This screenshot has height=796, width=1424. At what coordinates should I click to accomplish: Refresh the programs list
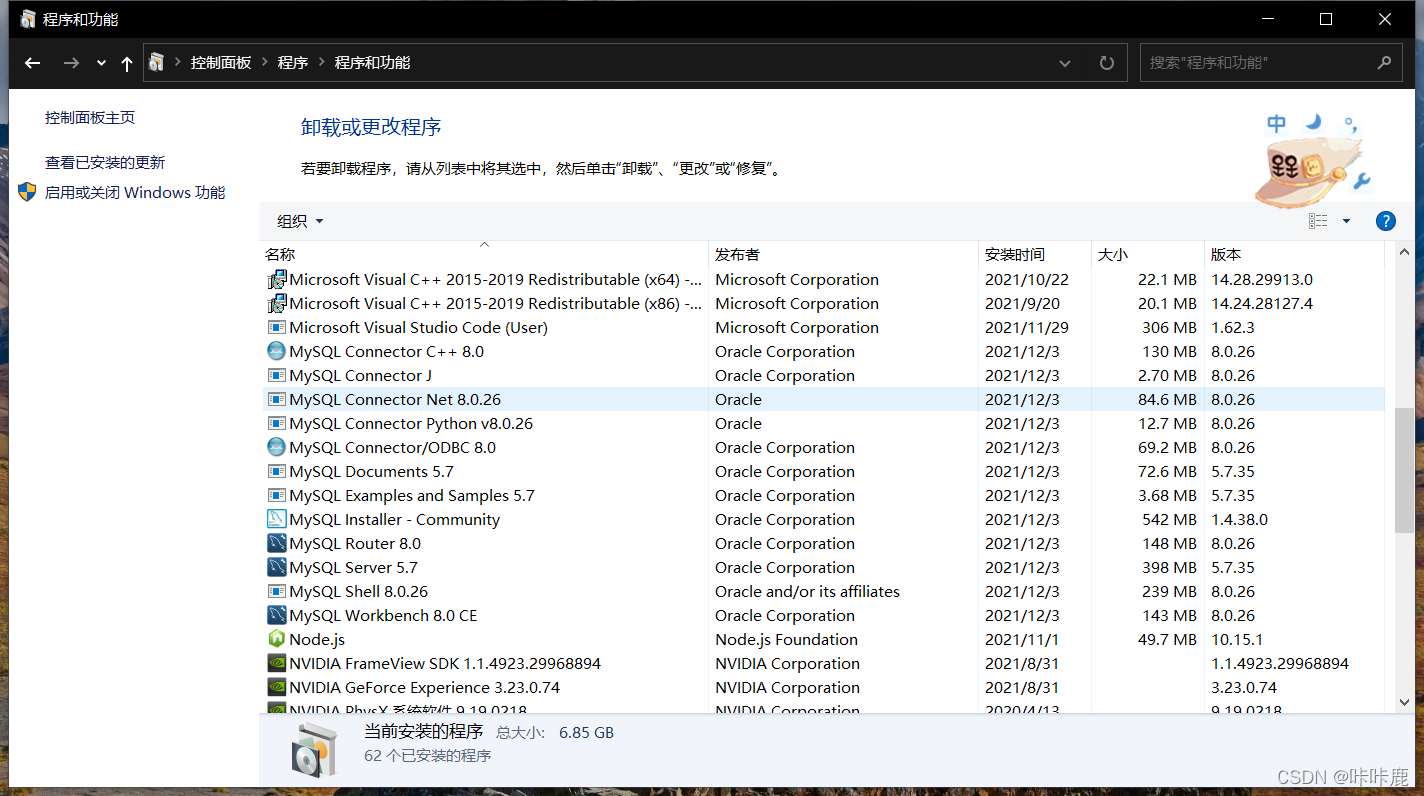pyautogui.click(x=1107, y=63)
